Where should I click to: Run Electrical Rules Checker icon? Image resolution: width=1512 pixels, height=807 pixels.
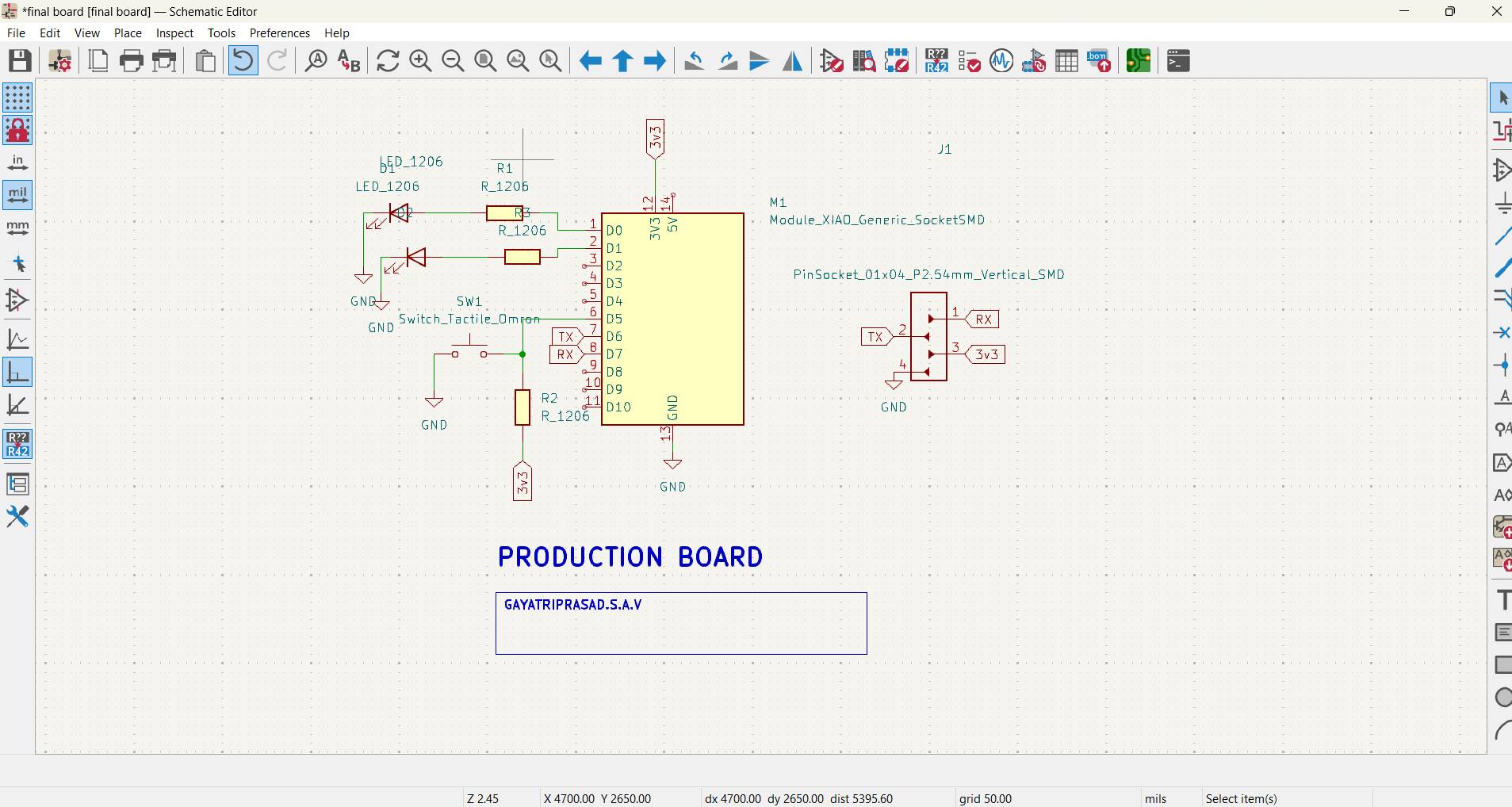point(969,61)
